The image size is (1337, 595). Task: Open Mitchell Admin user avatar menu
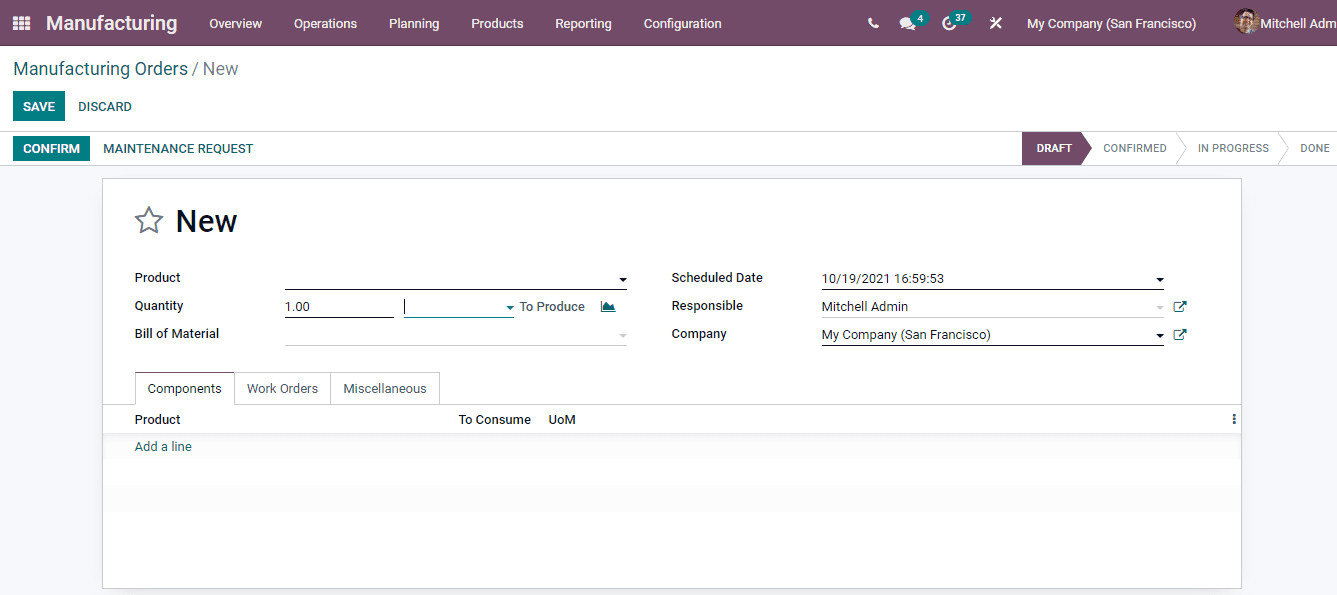1246,22
